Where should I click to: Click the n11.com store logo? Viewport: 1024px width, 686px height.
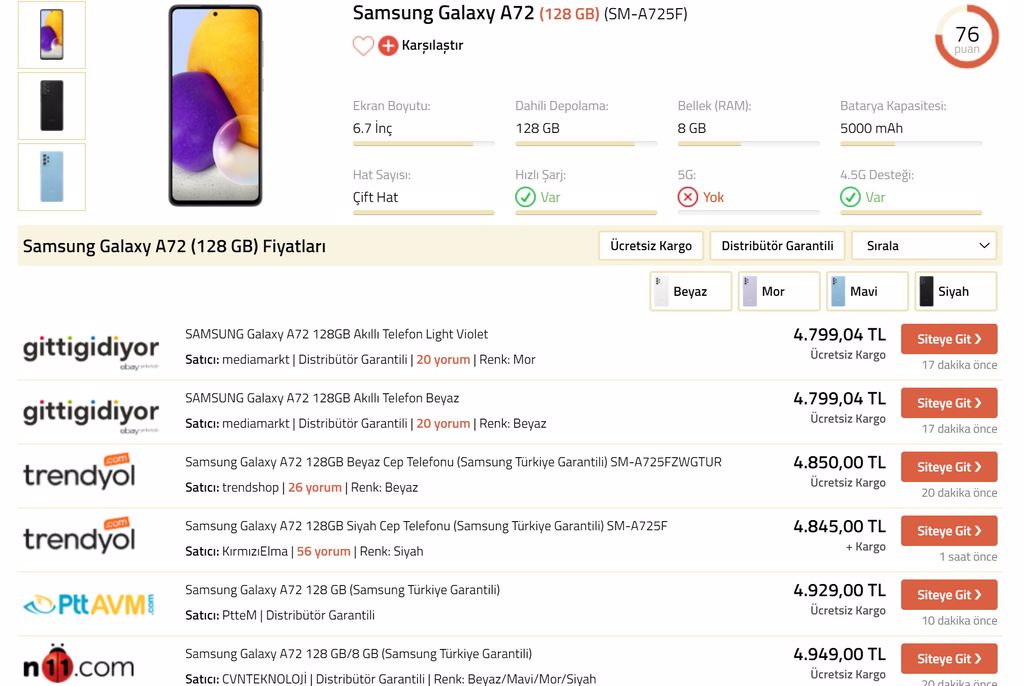(78, 664)
